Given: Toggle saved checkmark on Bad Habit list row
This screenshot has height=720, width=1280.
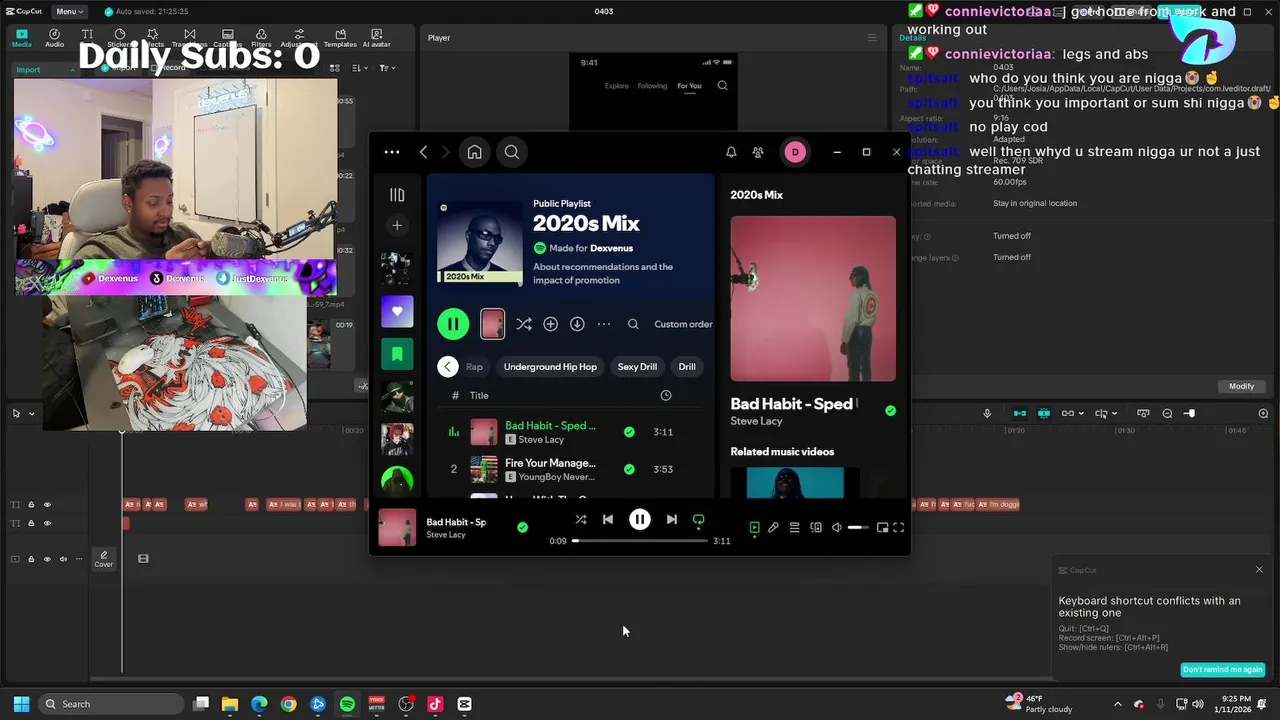Looking at the screenshot, I should click(x=629, y=432).
